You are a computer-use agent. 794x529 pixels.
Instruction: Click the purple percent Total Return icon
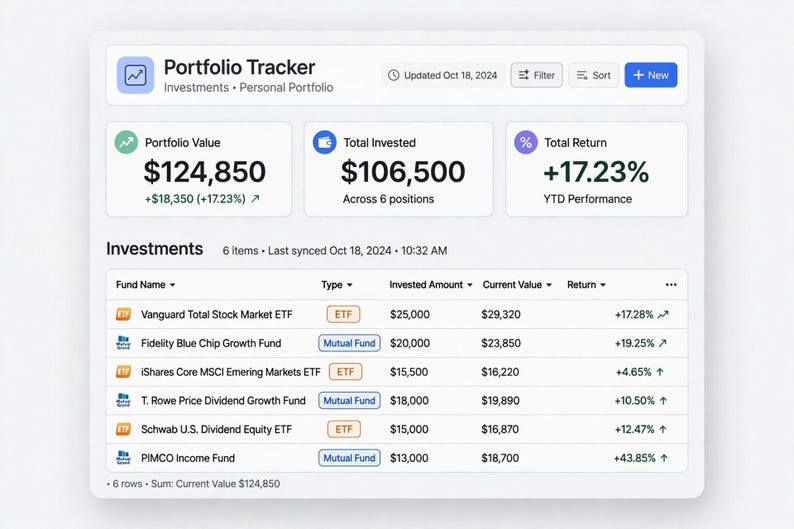point(526,142)
